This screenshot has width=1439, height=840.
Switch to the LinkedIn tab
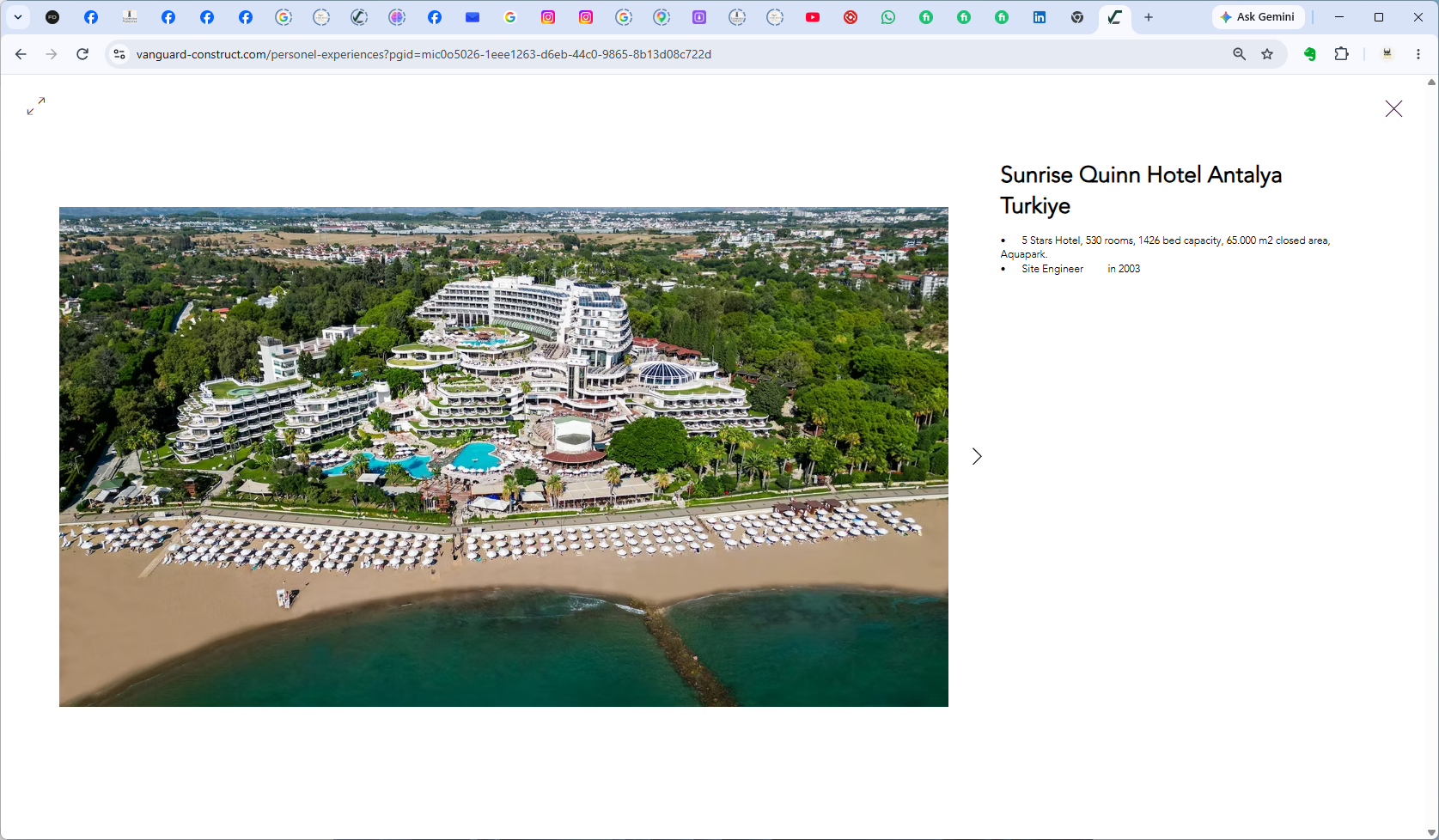pos(1040,17)
